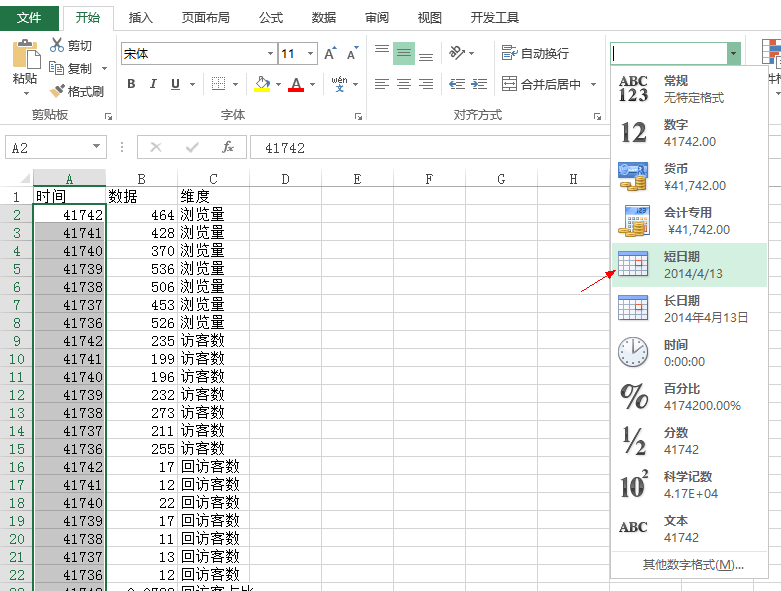Screen dimensions: 781x591
Task: Open fill color dropdown arrow
Action: [278, 84]
